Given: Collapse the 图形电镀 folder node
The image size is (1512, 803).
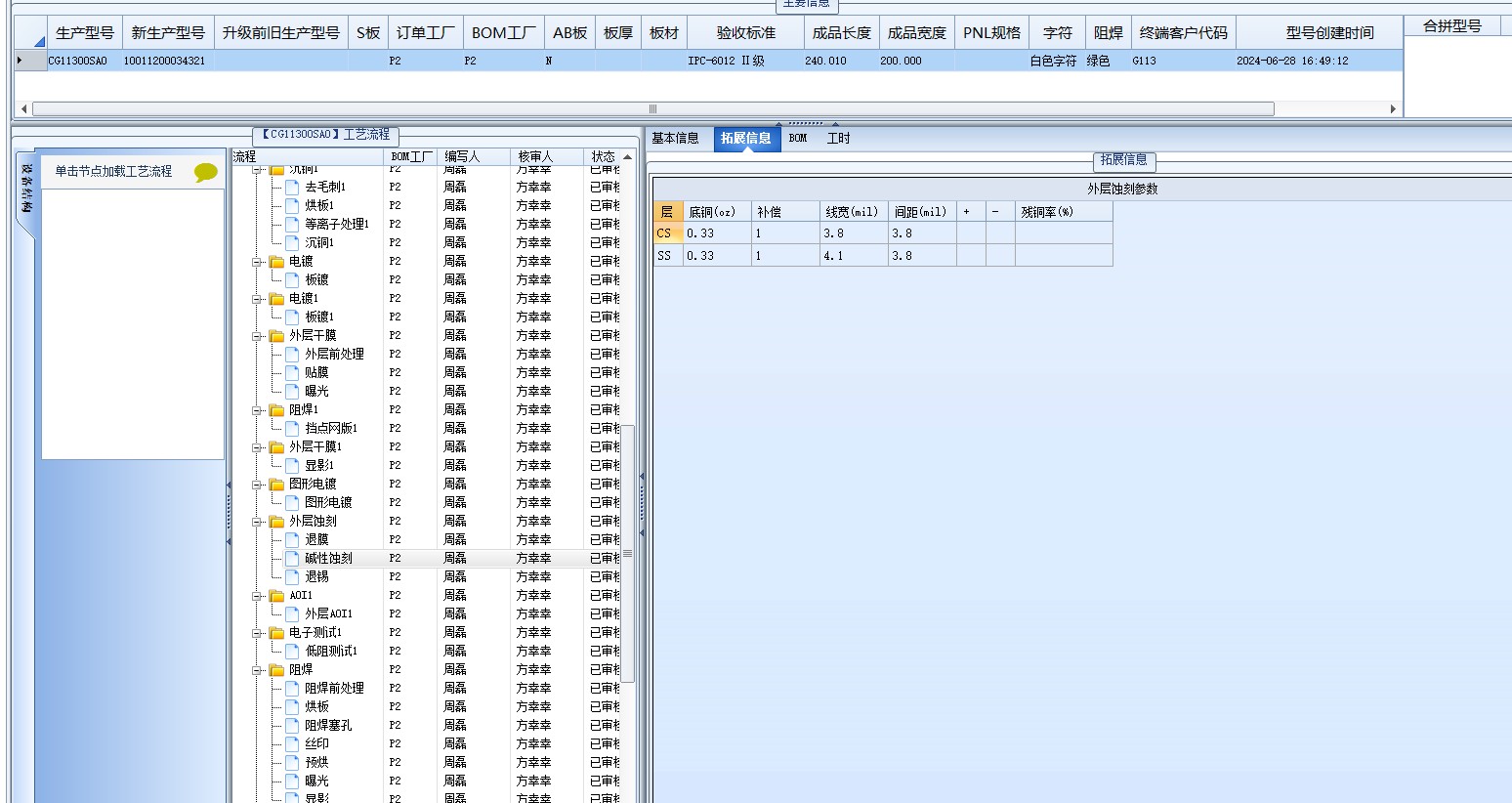Looking at the screenshot, I should click(x=258, y=485).
